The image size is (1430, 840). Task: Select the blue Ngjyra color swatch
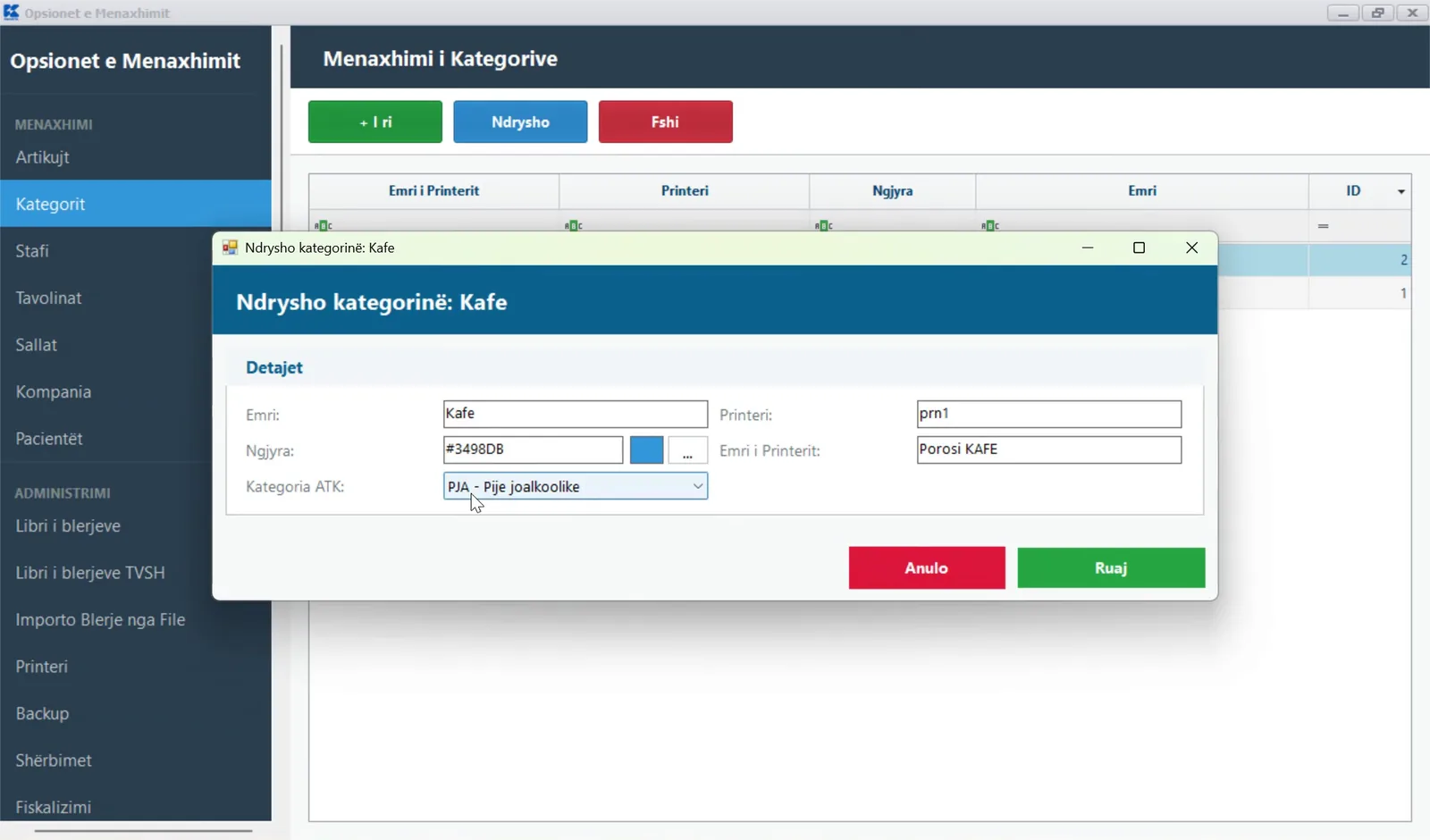click(647, 450)
